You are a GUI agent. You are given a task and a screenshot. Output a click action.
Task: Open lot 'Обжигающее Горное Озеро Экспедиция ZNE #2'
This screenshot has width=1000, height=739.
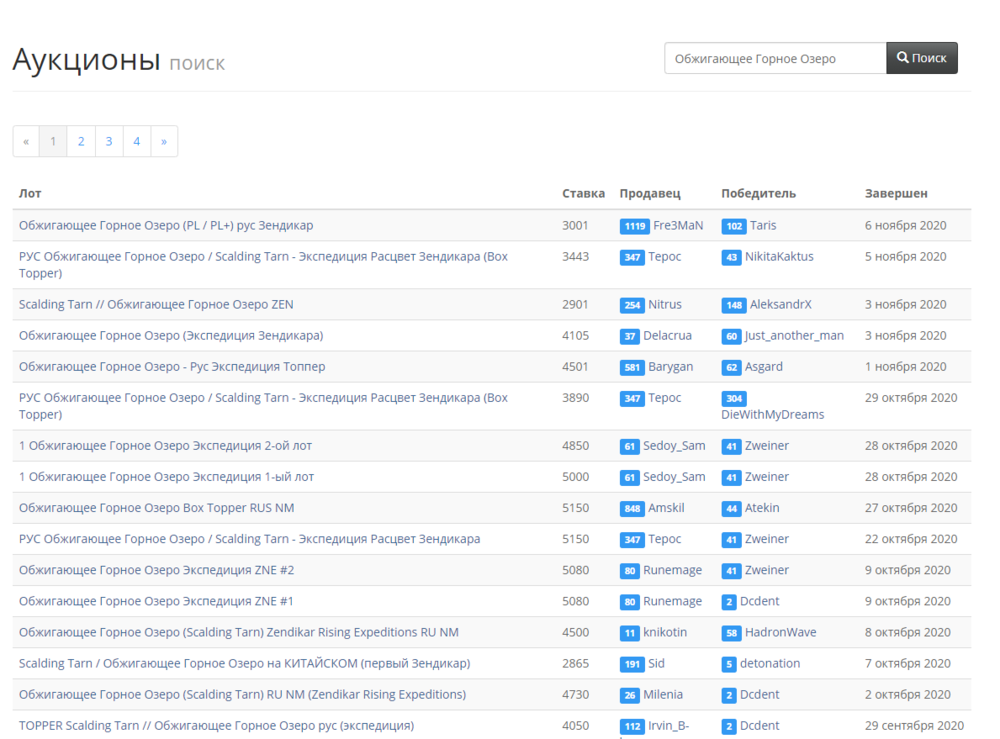(x=156, y=570)
